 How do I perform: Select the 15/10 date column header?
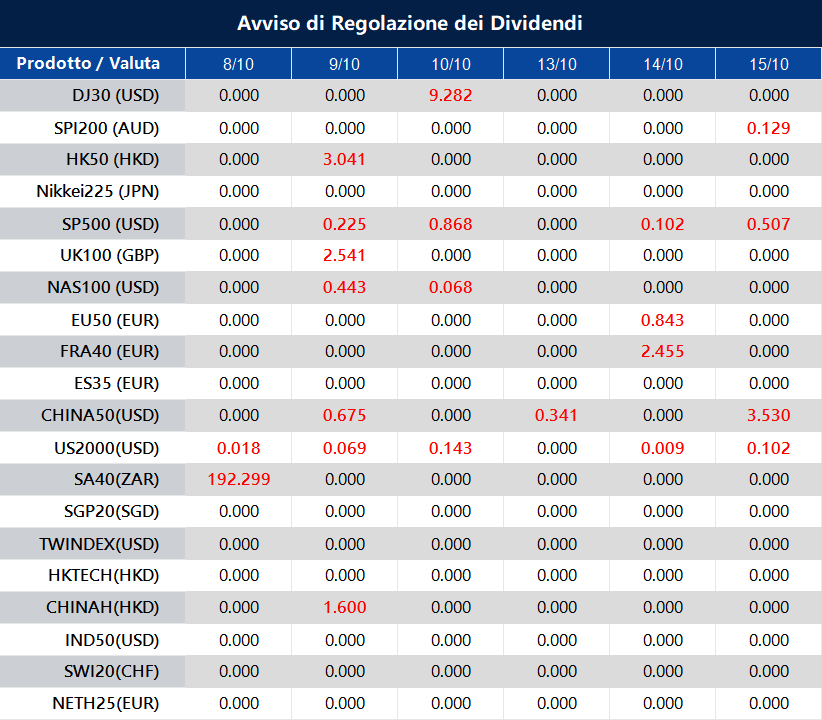[x=768, y=64]
